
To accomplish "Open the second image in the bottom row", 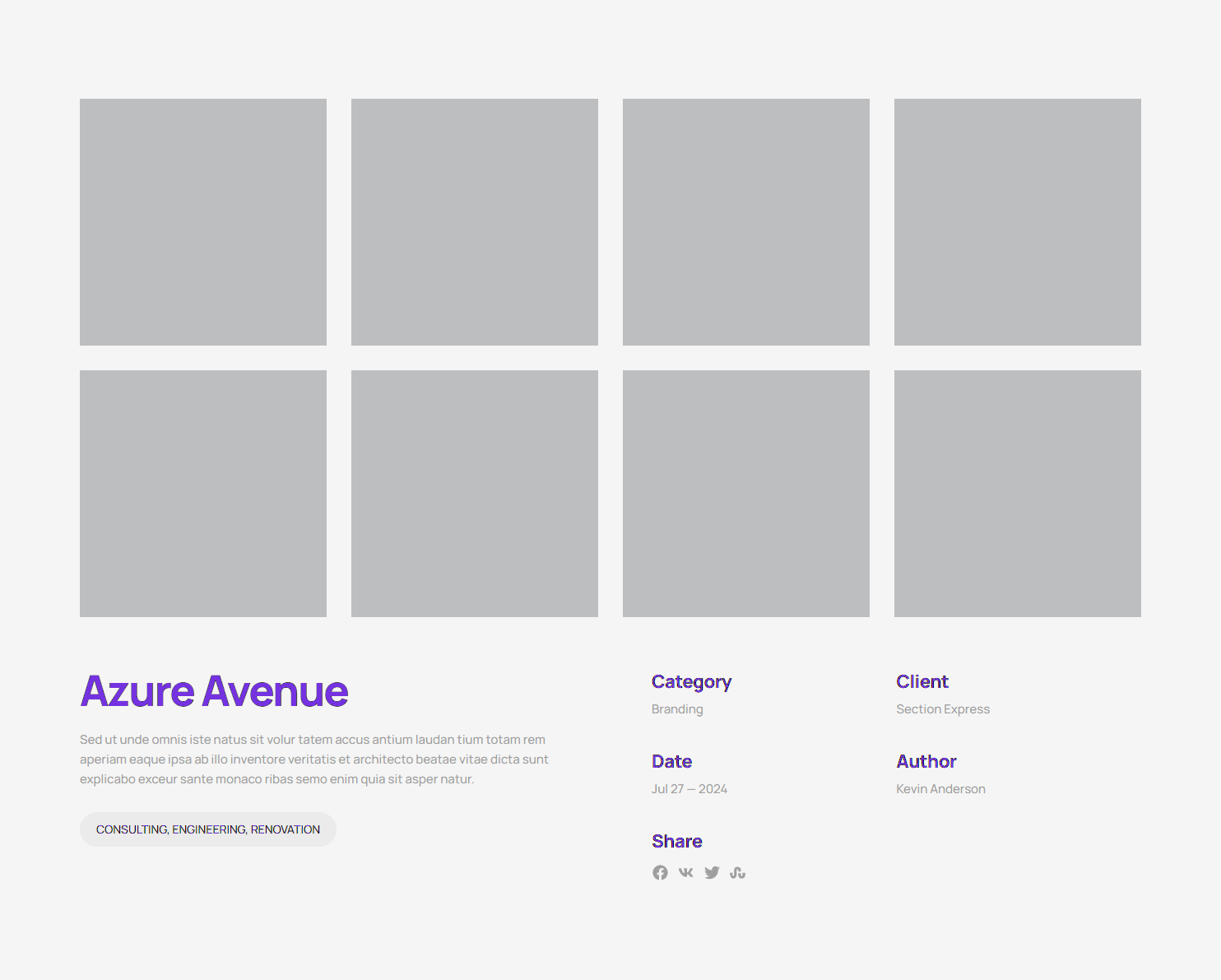I will coord(474,493).
